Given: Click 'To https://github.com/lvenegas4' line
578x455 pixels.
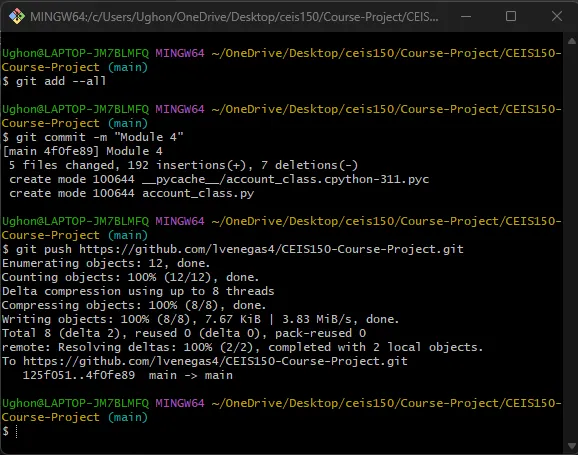Looking at the screenshot, I should 205,361.
